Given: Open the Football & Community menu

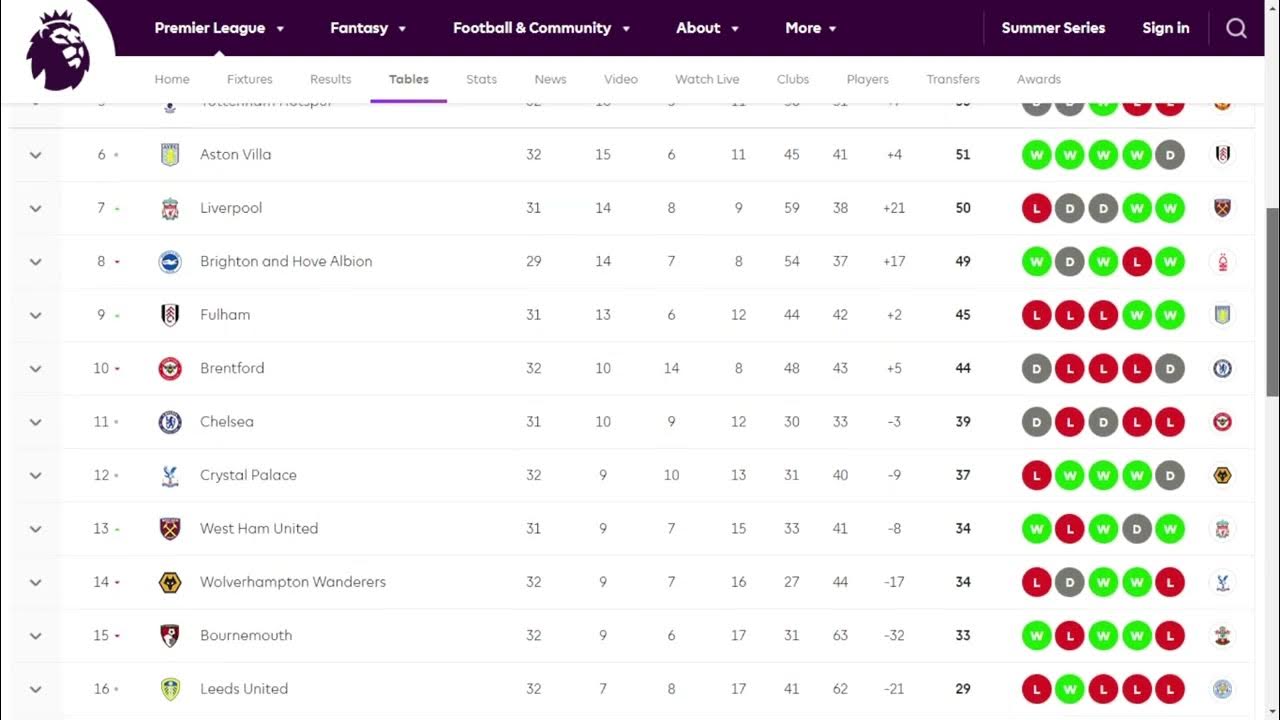Looking at the screenshot, I should (x=541, y=28).
